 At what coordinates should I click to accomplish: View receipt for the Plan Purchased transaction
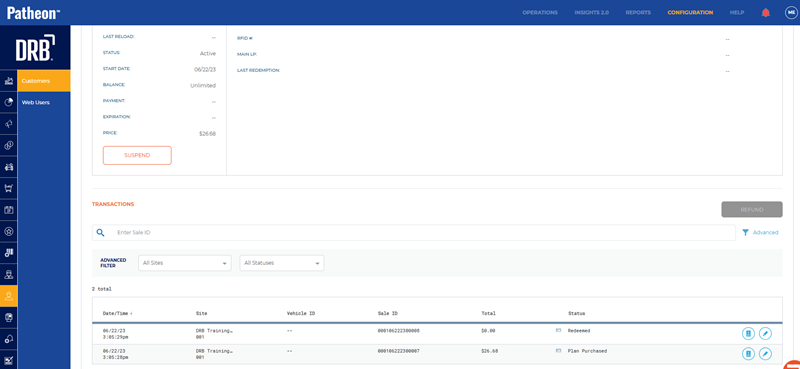pyautogui.click(x=748, y=353)
